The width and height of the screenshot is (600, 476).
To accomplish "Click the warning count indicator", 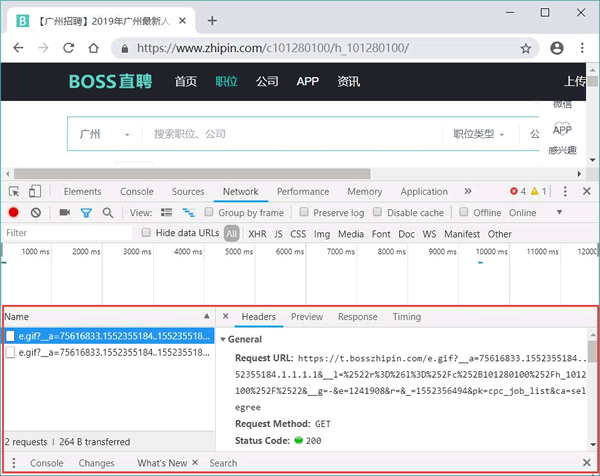I will pos(538,191).
